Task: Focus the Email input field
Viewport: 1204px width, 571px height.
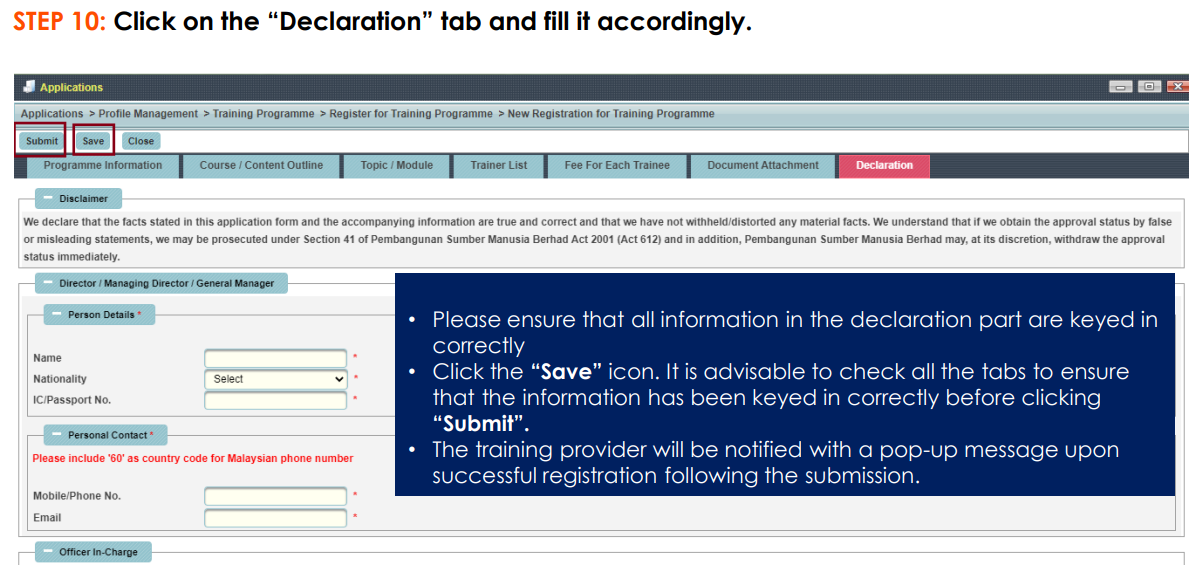Action: [x=276, y=518]
